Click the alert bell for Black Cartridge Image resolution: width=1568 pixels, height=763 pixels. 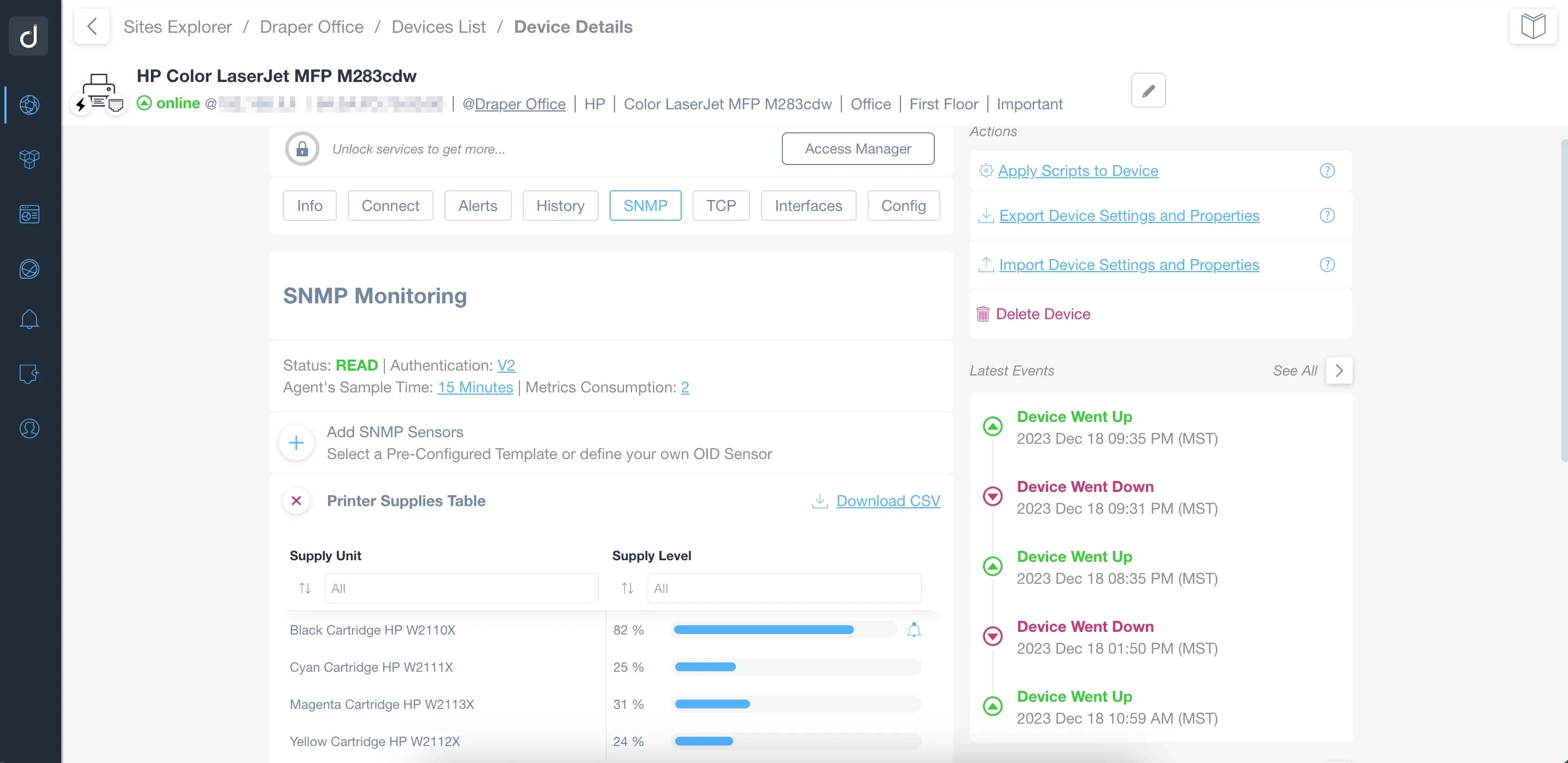coord(914,630)
